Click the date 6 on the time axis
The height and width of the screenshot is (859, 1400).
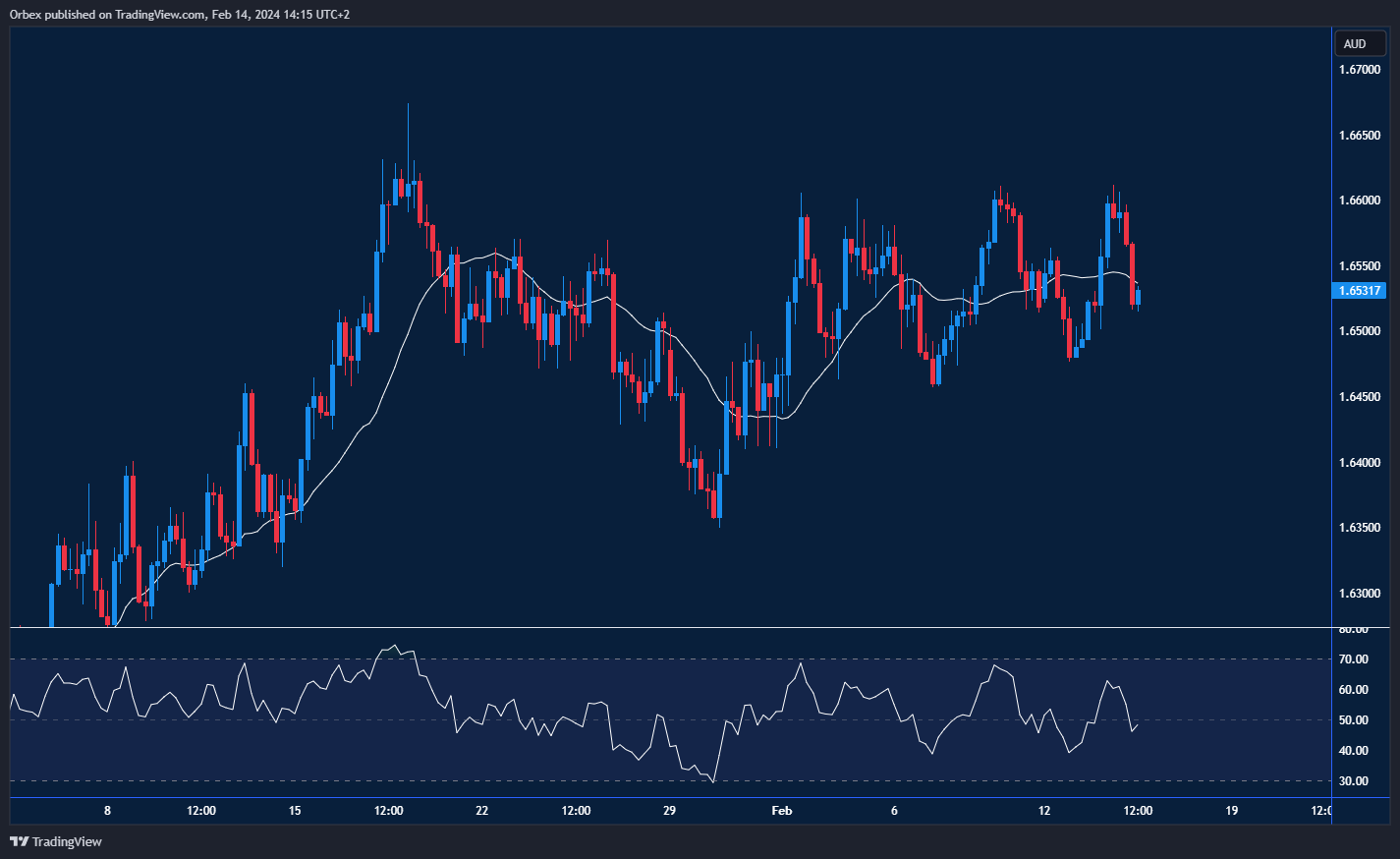click(x=894, y=811)
